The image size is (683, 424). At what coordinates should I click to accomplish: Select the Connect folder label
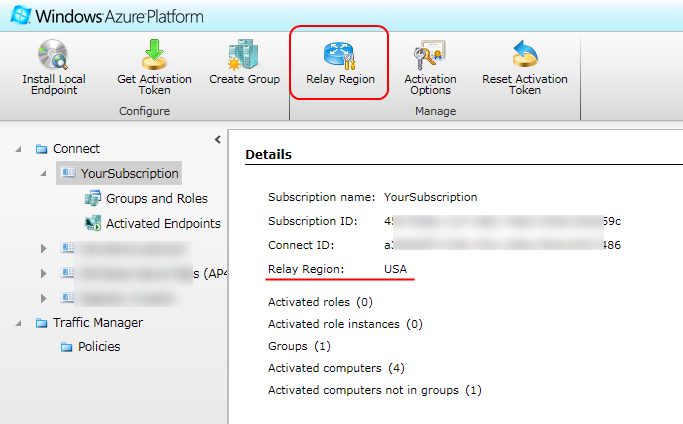pyautogui.click(x=76, y=149)
